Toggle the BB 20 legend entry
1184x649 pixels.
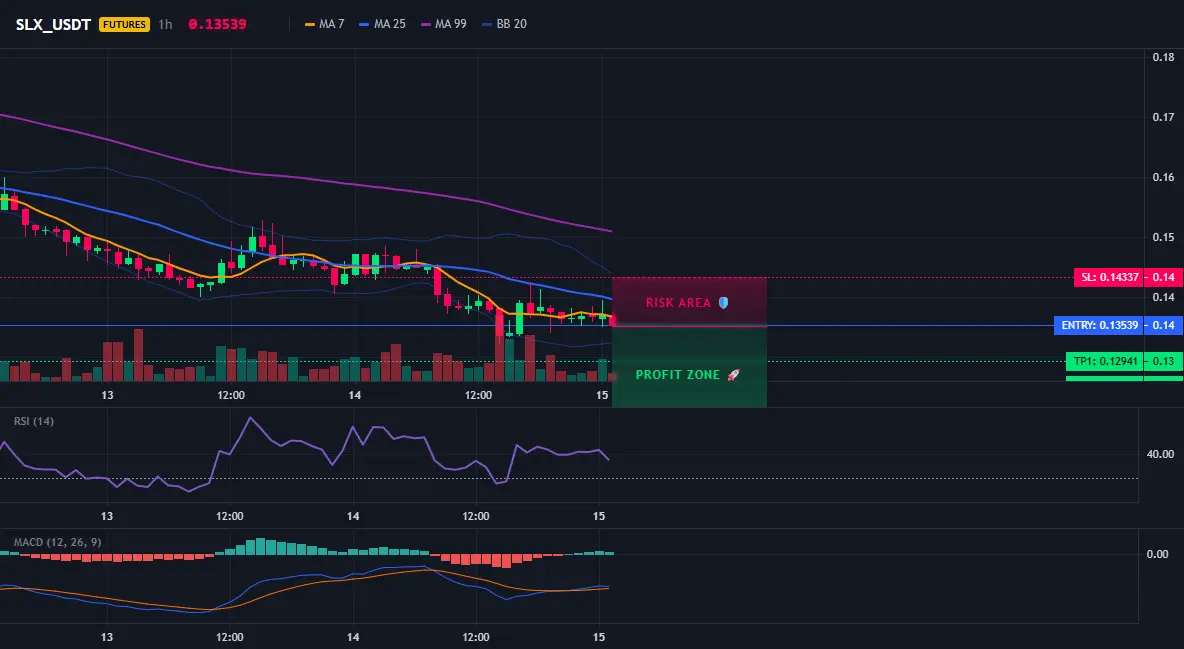coord(504,24)
